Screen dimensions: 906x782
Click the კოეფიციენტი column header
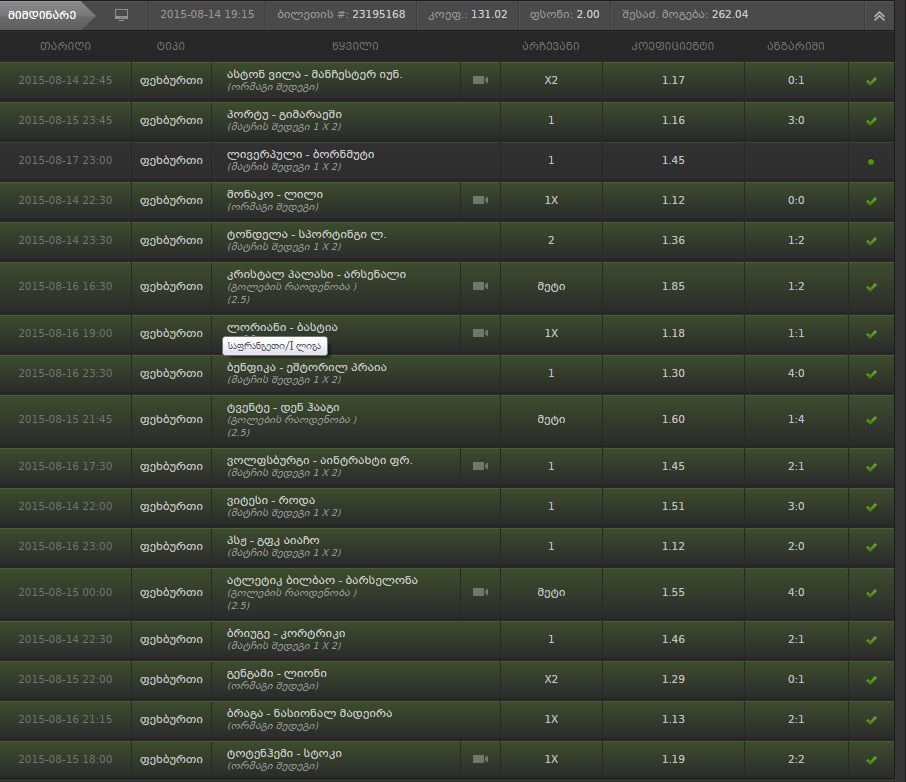tap(673, 46)
